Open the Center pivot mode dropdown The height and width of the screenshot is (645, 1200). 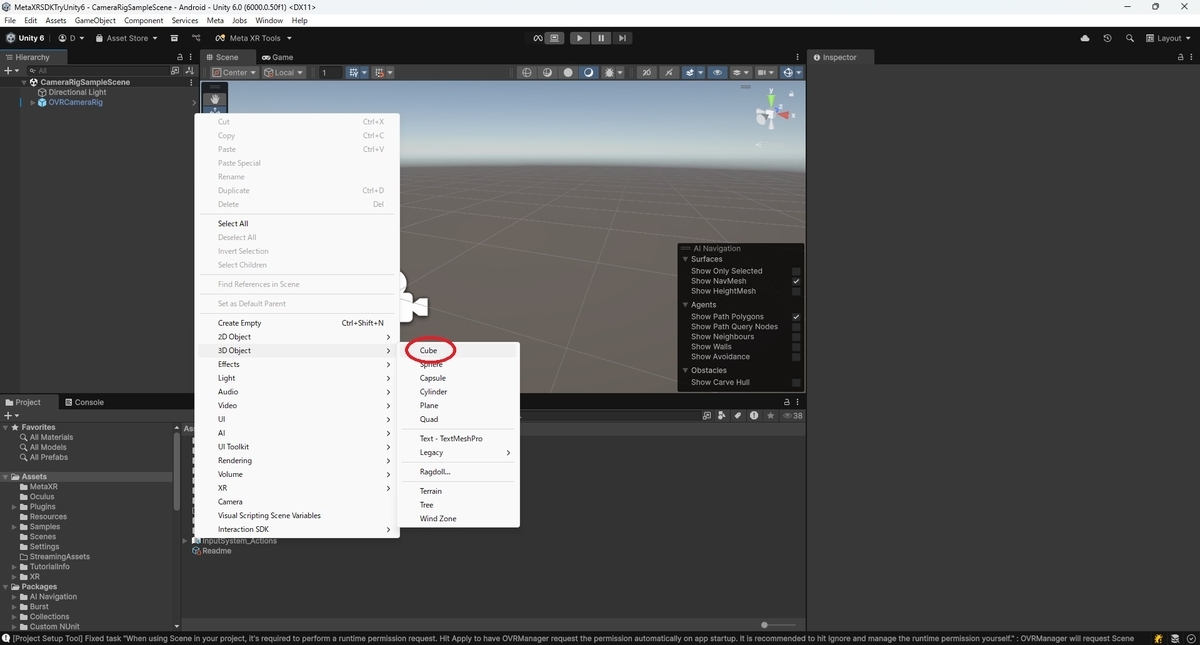(232, 72)
